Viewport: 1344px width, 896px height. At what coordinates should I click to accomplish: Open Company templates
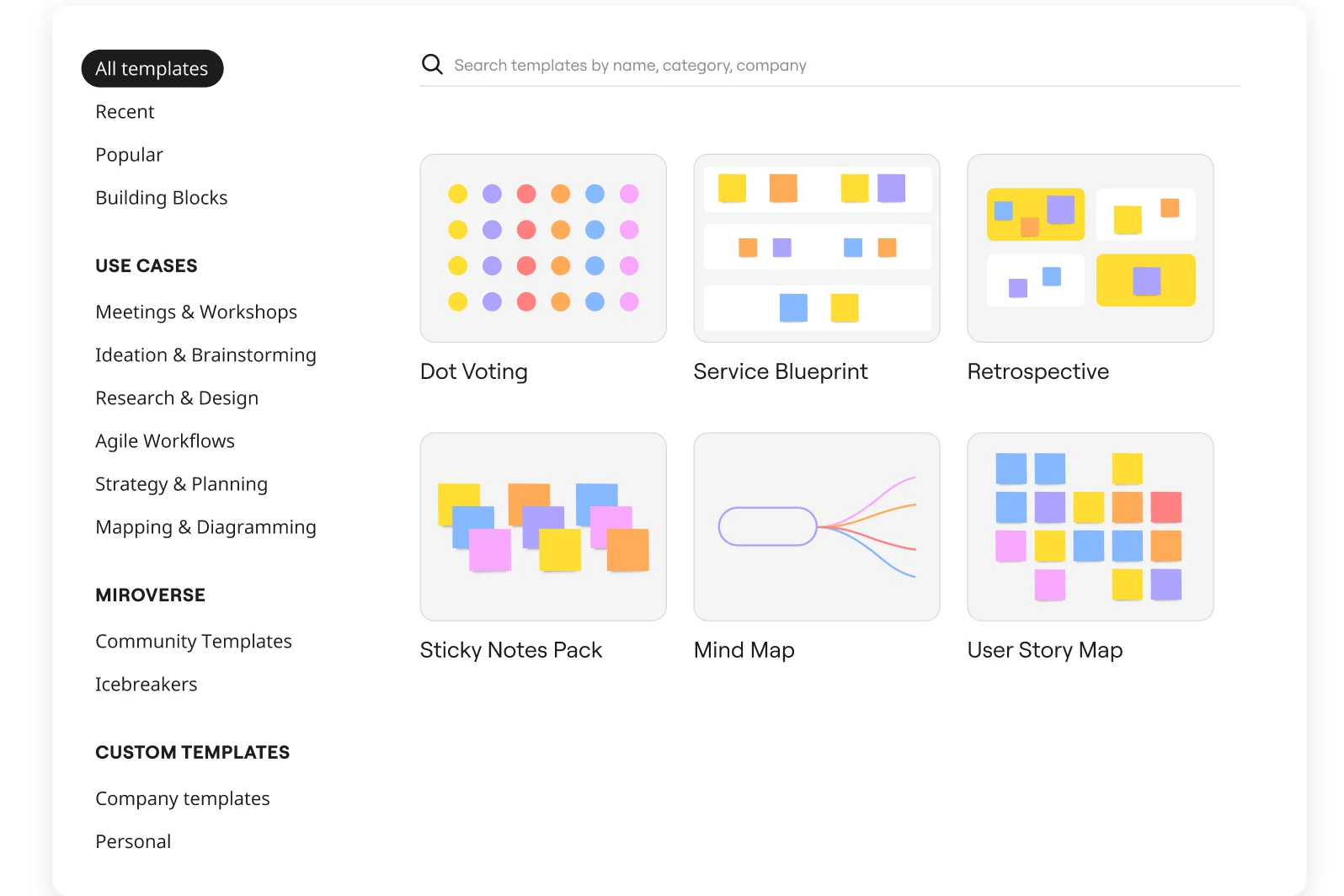pos(183,799)
